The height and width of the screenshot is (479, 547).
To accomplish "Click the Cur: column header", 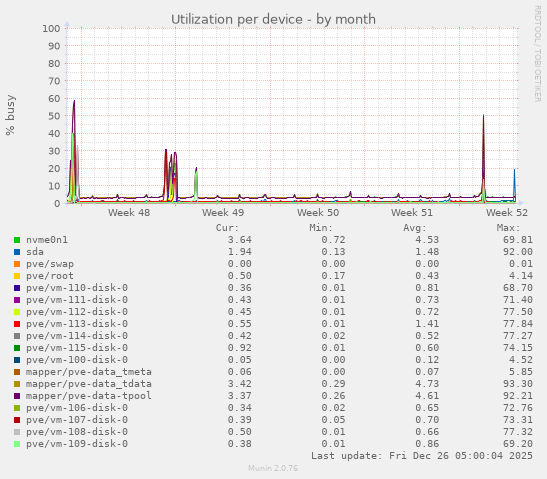I will [227, 228].
